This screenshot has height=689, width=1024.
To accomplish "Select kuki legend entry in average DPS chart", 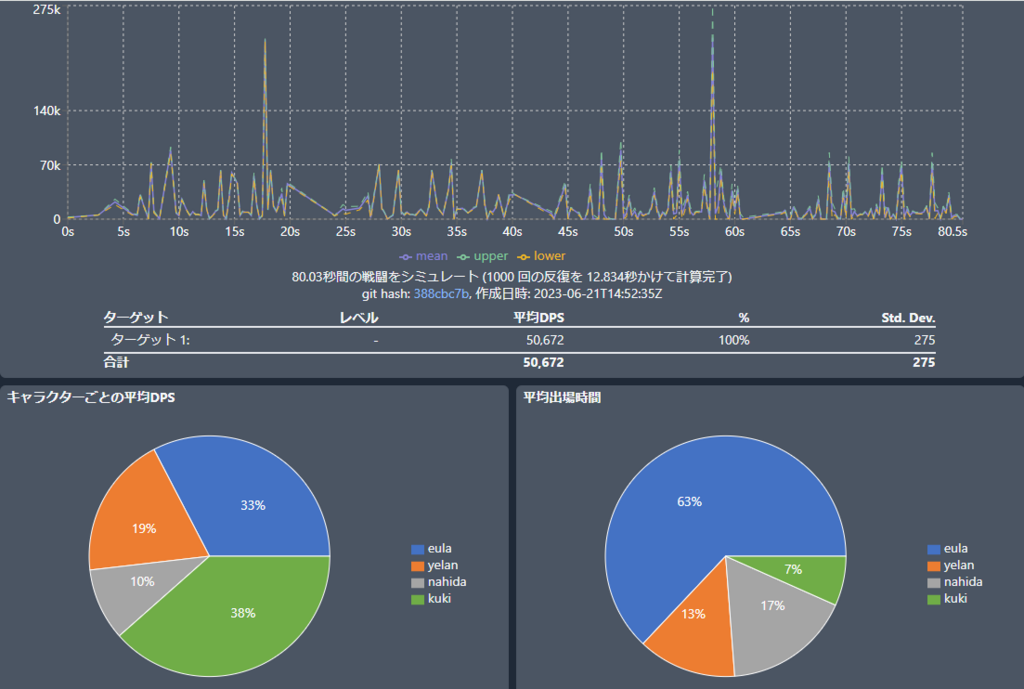I will pos(433,598).
